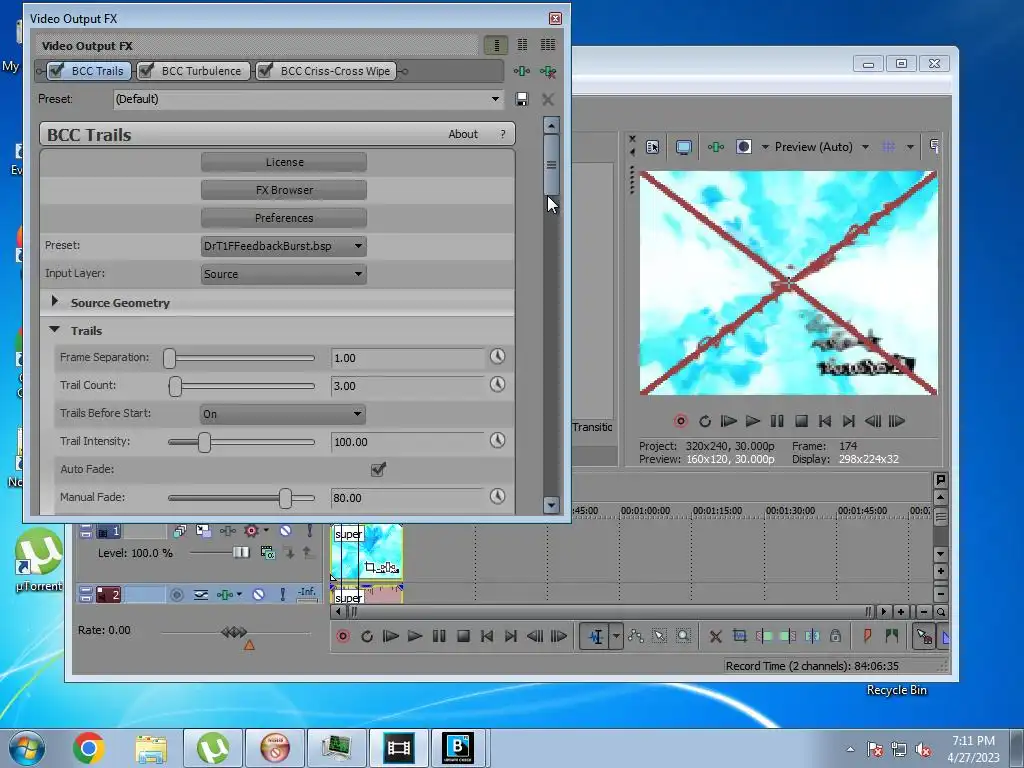Image resolution: width=1024 pixels, height=768 pixels.
Task: Open the Input Layer Source dropdown
Action: (283, 274)
